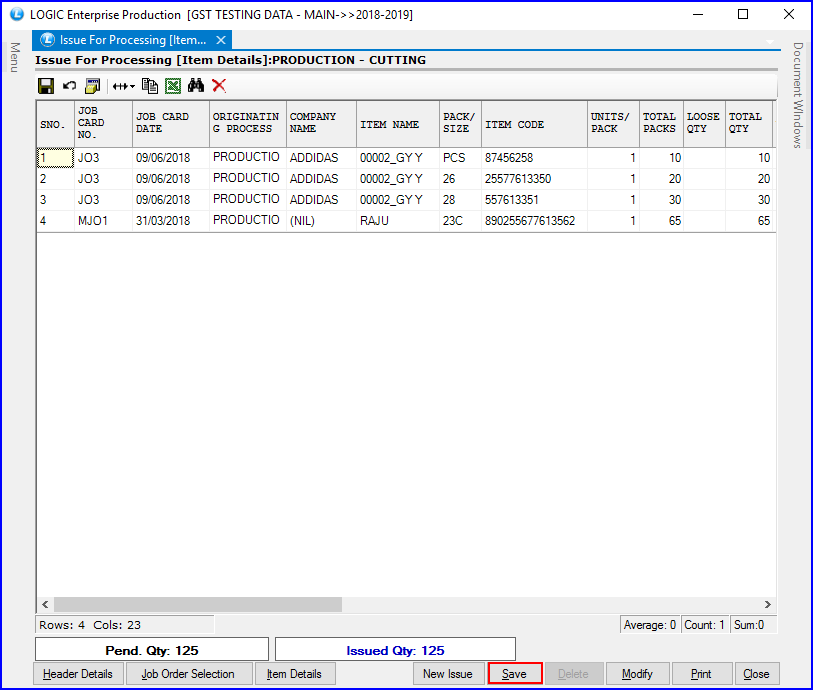This screenshot has width=813, height=690.
Task: Select the Issue For Processing tab
Action: [132, 40]
